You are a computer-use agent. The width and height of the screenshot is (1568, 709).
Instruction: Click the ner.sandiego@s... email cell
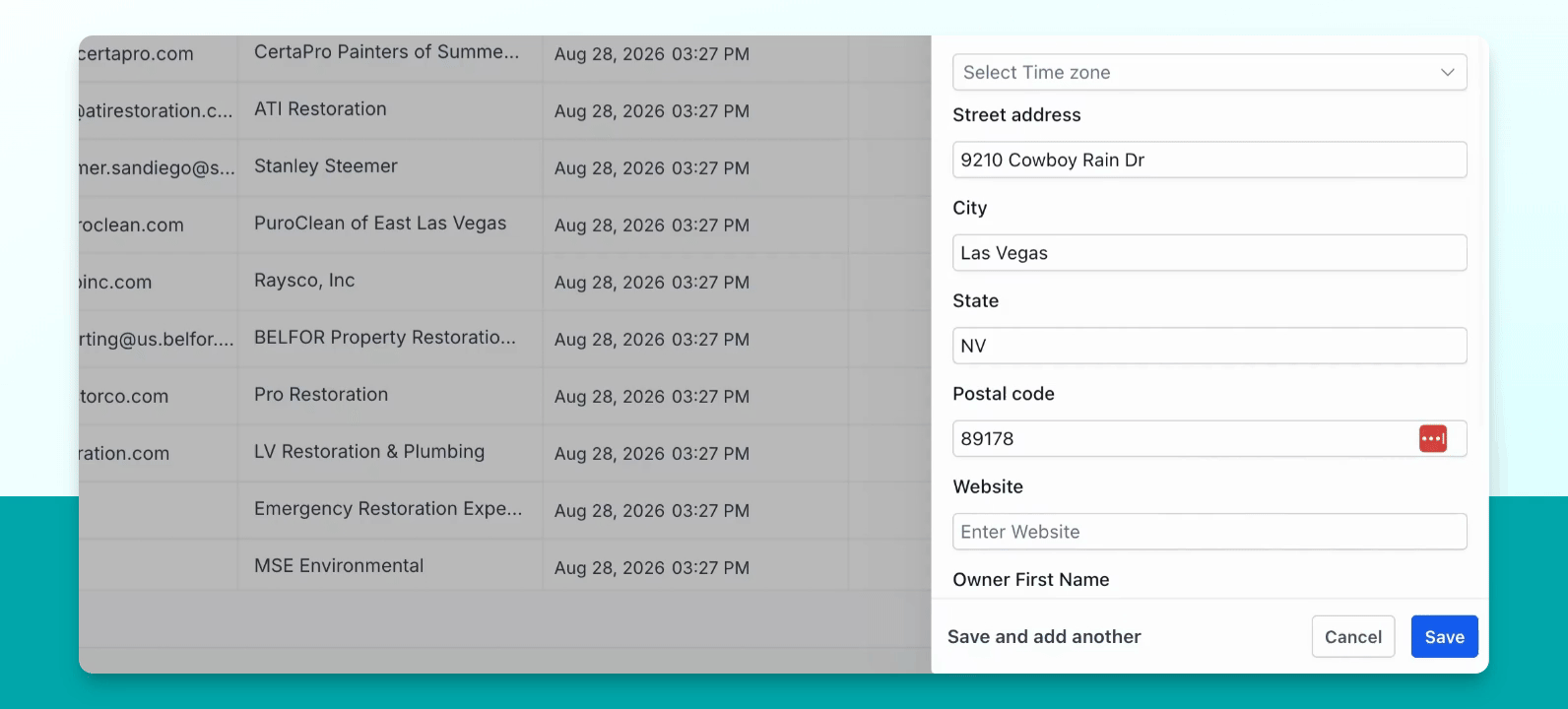click(157, 168)
